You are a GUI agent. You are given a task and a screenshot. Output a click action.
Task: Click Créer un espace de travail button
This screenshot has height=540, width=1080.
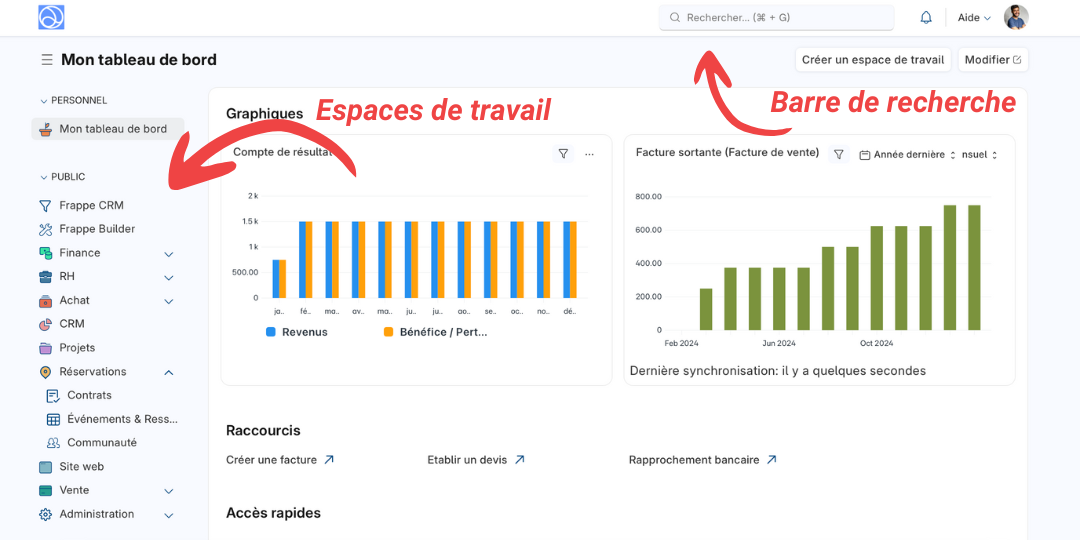coord(873,60)
